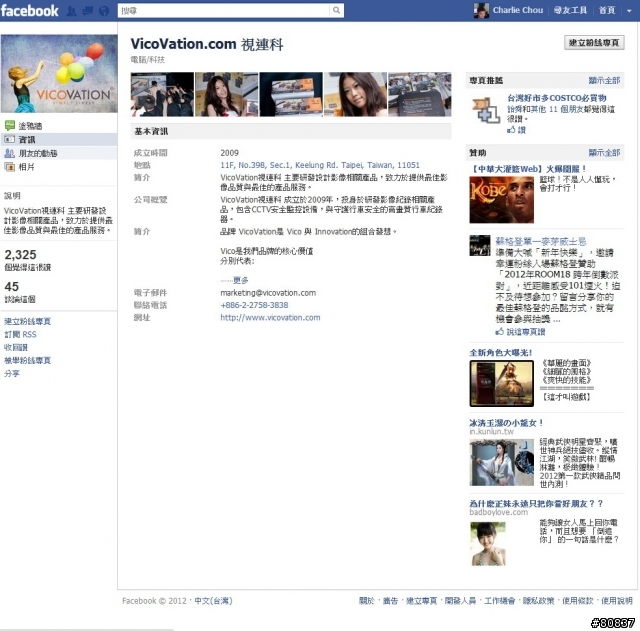The width and height of the screenshot is (640, 631).
Task: Open fifth photo in the strip
Action: 420,94
